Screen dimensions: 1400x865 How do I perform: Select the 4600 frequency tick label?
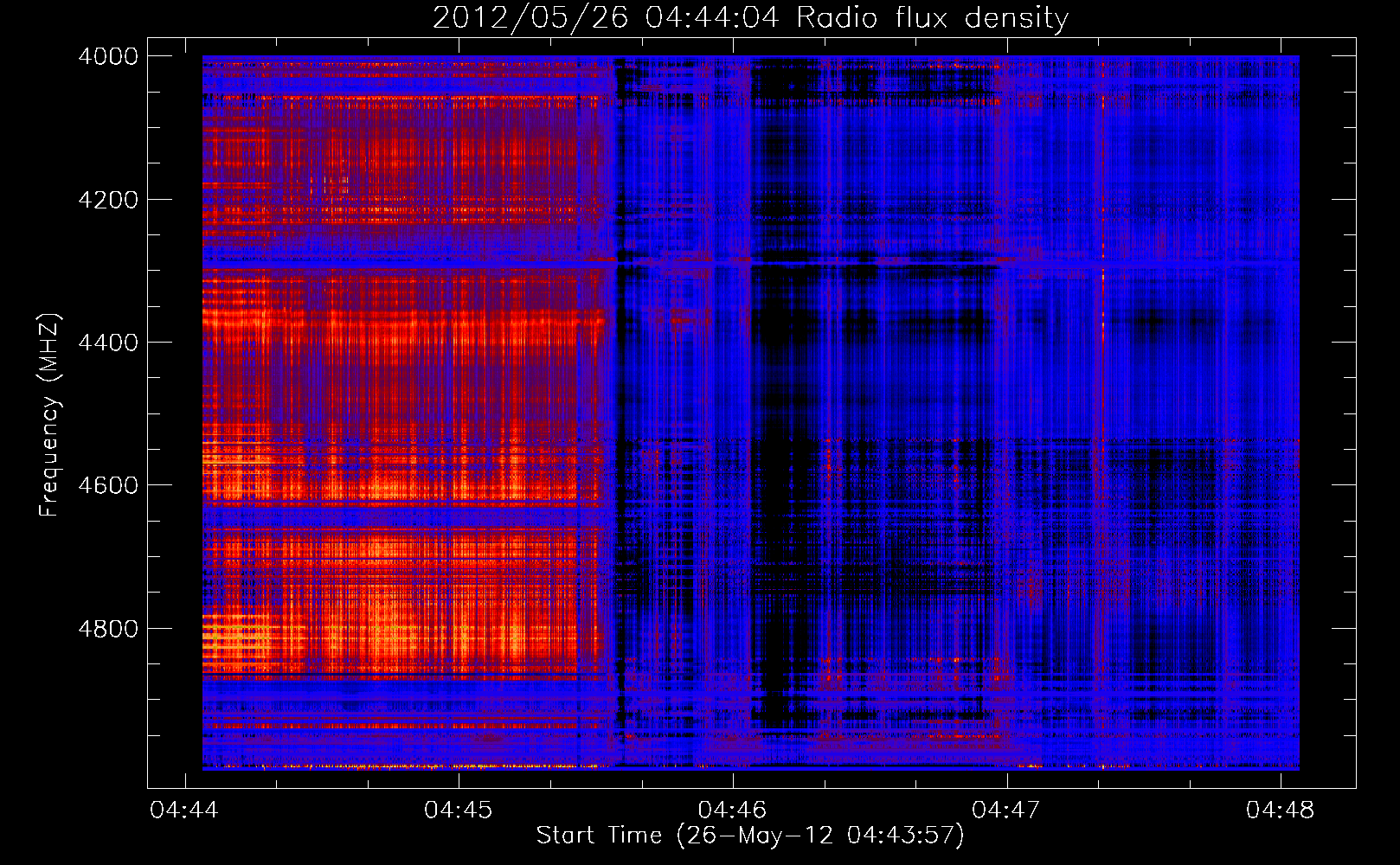[108, 485]
